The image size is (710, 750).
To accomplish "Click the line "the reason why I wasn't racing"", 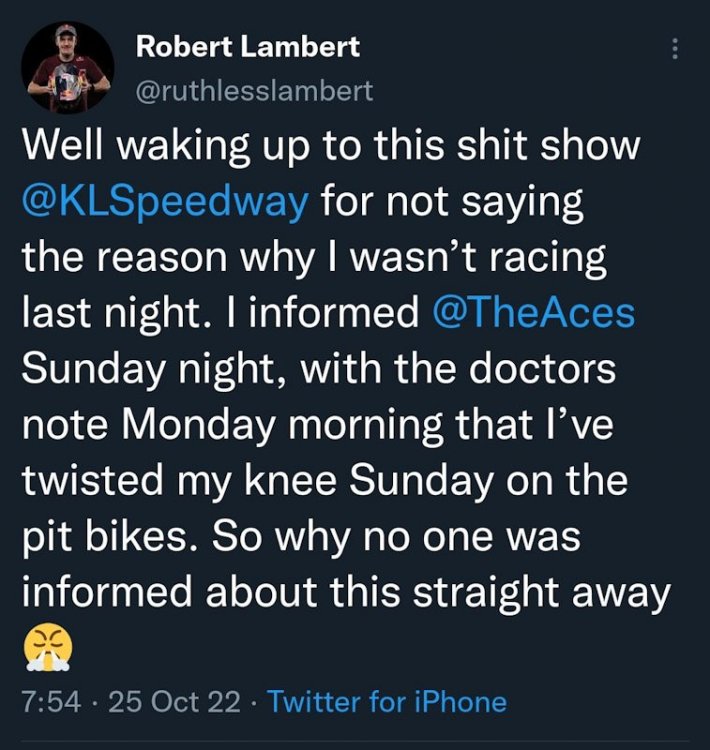I will [x=313, y=257].
